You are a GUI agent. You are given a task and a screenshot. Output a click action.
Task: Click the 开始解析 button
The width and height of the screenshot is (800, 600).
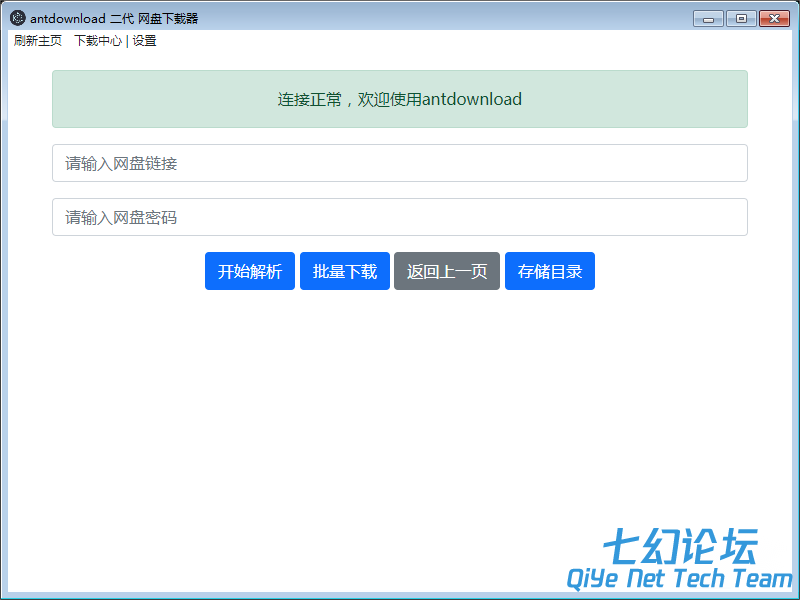click(250, 271)
